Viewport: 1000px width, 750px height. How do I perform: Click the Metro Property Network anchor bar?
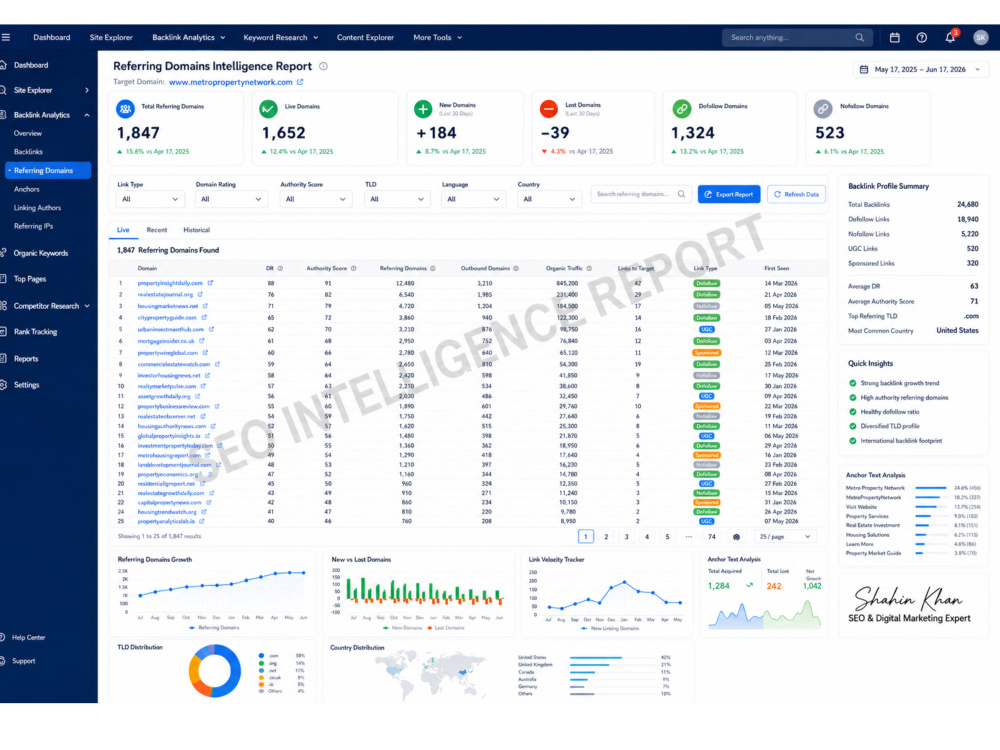point(931,488)
